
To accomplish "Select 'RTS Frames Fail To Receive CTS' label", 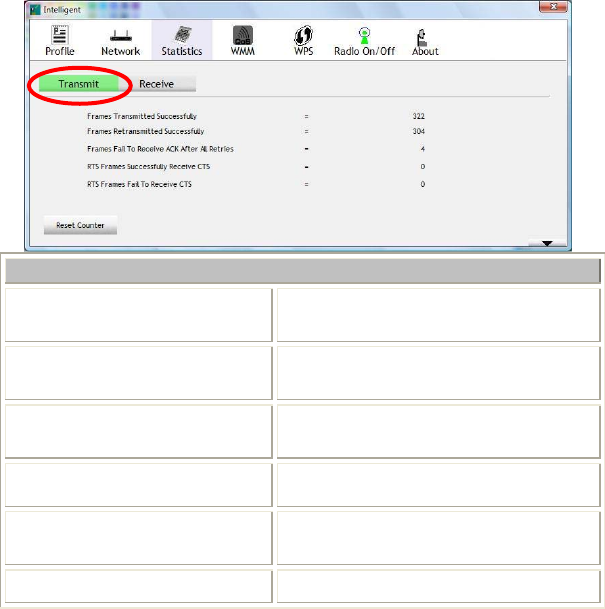I will (139, 184).
